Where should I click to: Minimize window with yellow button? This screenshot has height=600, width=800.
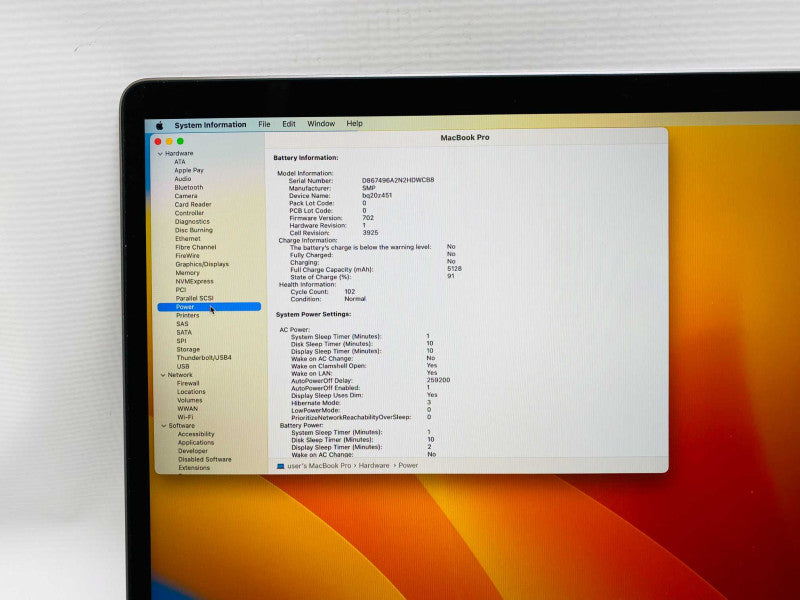[169, 141]
